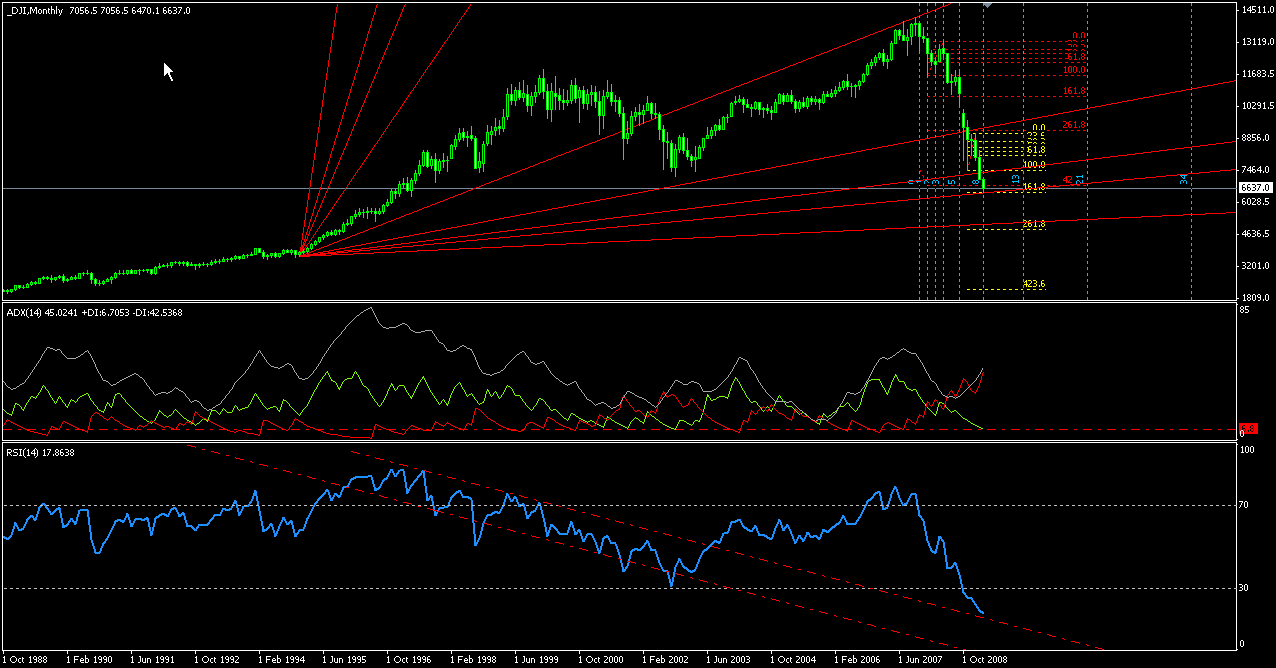Click the red 42 label near price line
Image resolution: width=1276 pixels, height=668 pixels.
[x=1067, y=180]
